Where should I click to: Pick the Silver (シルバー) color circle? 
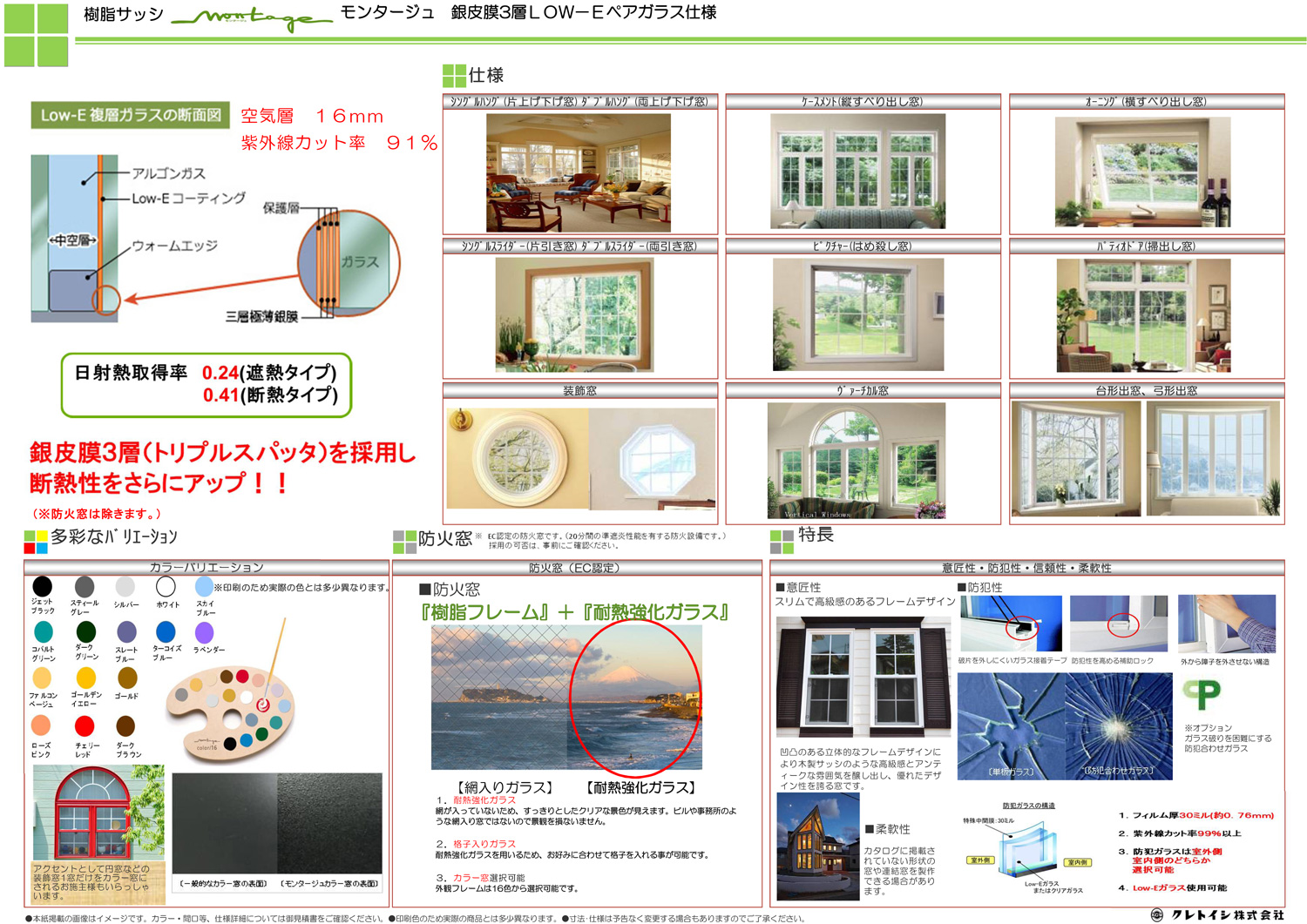[125, 587]
